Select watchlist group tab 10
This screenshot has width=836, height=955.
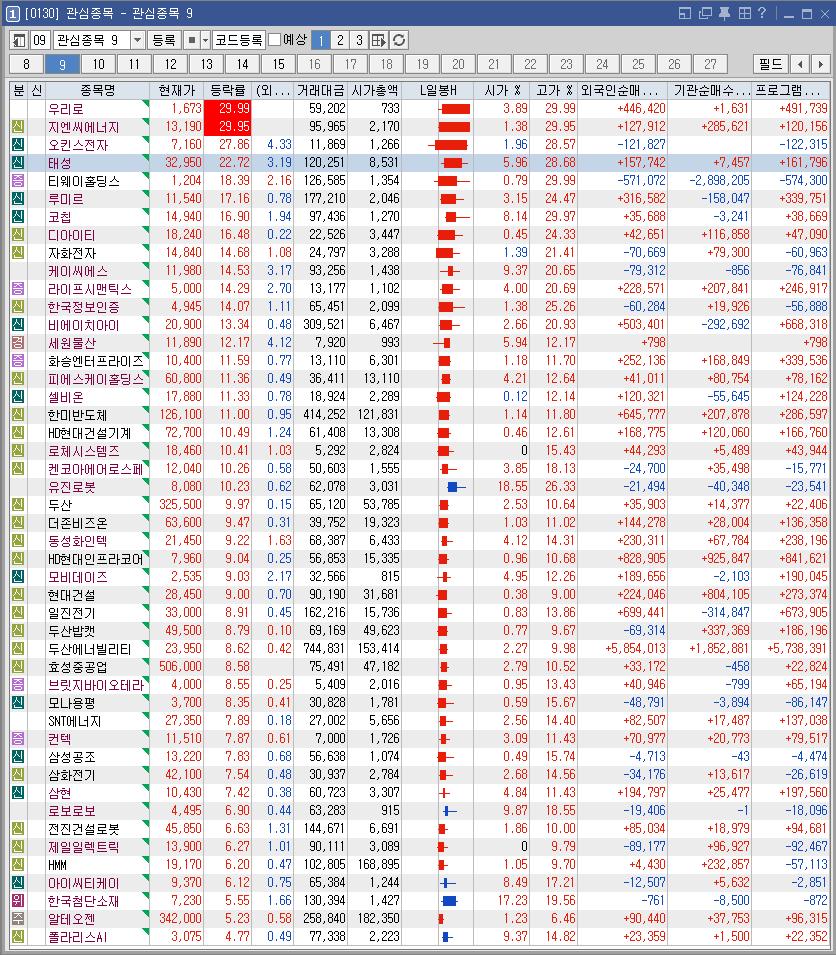[99, 64]
